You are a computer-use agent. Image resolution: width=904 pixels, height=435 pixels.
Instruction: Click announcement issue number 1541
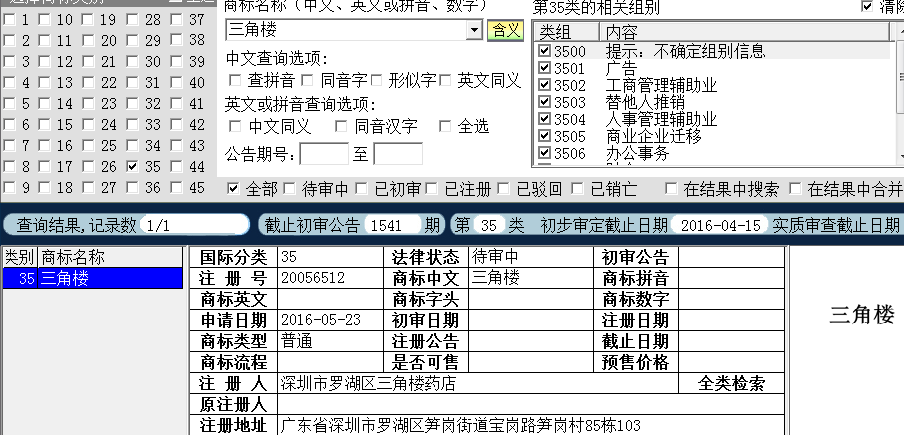point(392,225)
